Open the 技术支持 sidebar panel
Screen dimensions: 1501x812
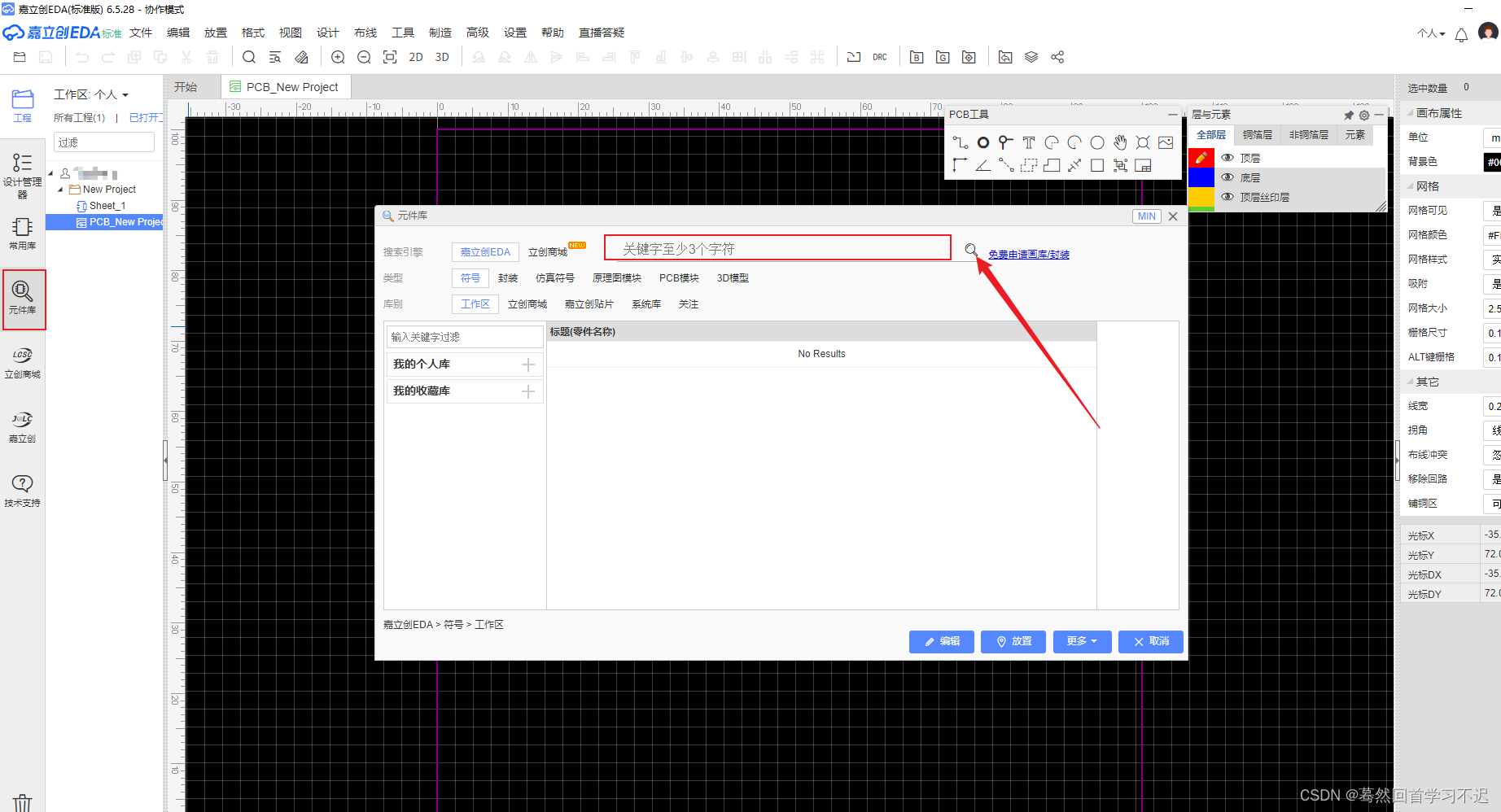(23, 491)
